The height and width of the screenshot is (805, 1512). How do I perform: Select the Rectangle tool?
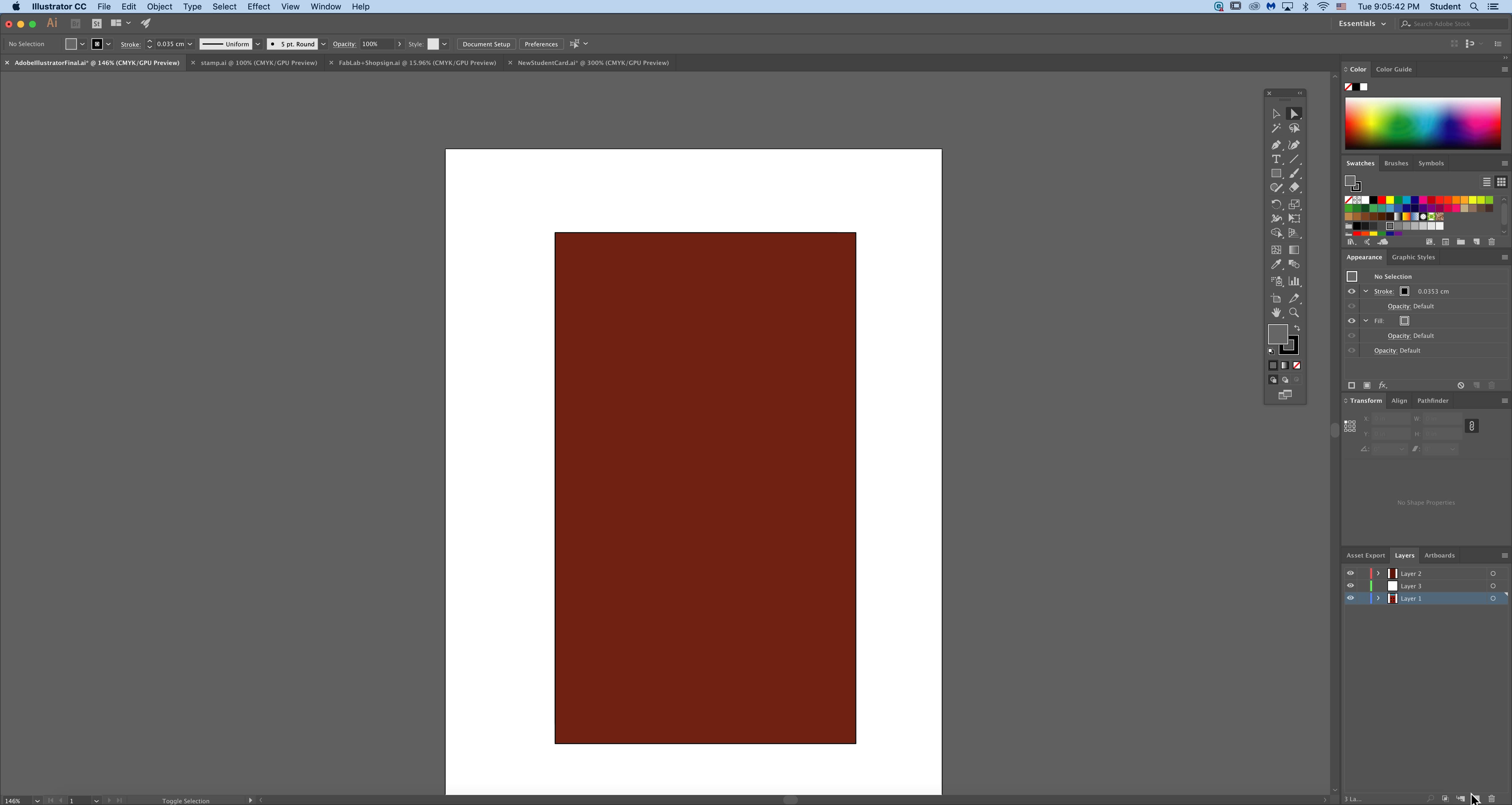pos(1276,174)
